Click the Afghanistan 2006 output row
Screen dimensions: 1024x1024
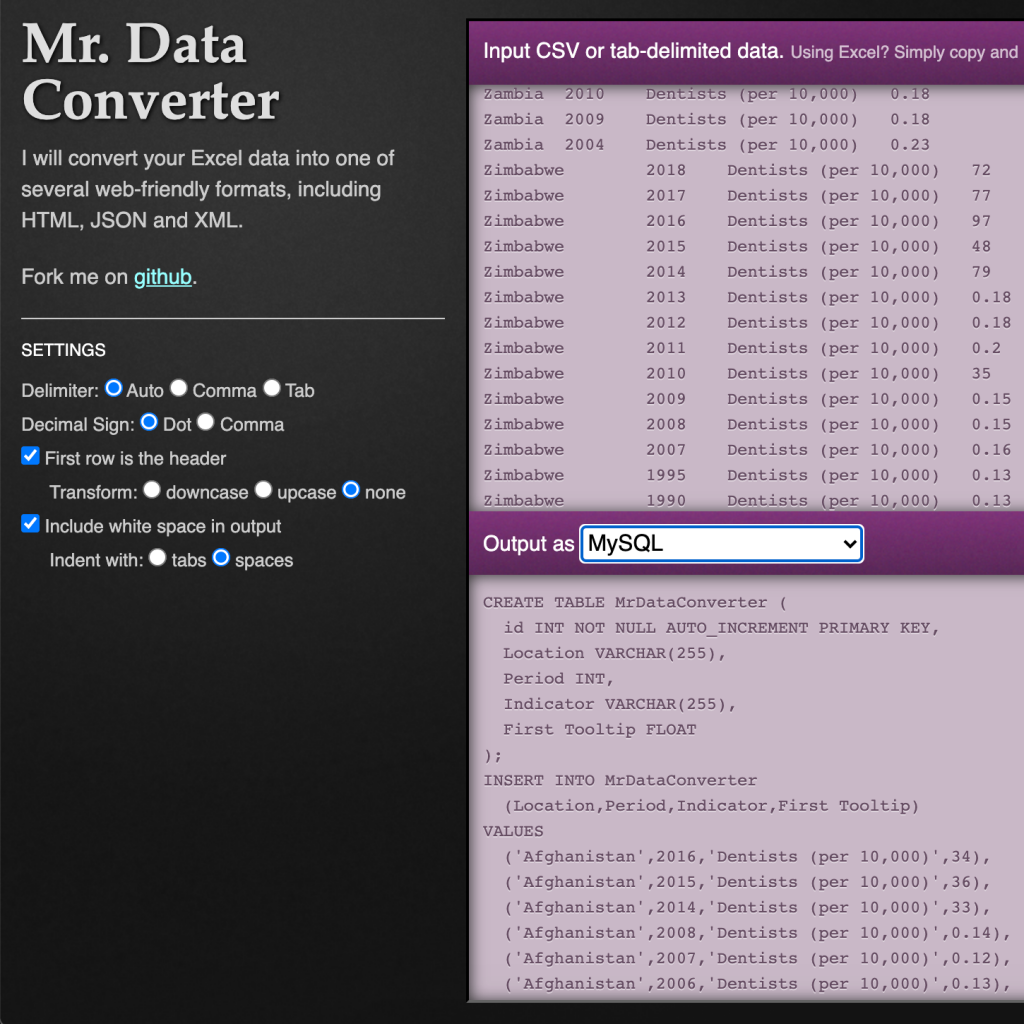point(757,985)
